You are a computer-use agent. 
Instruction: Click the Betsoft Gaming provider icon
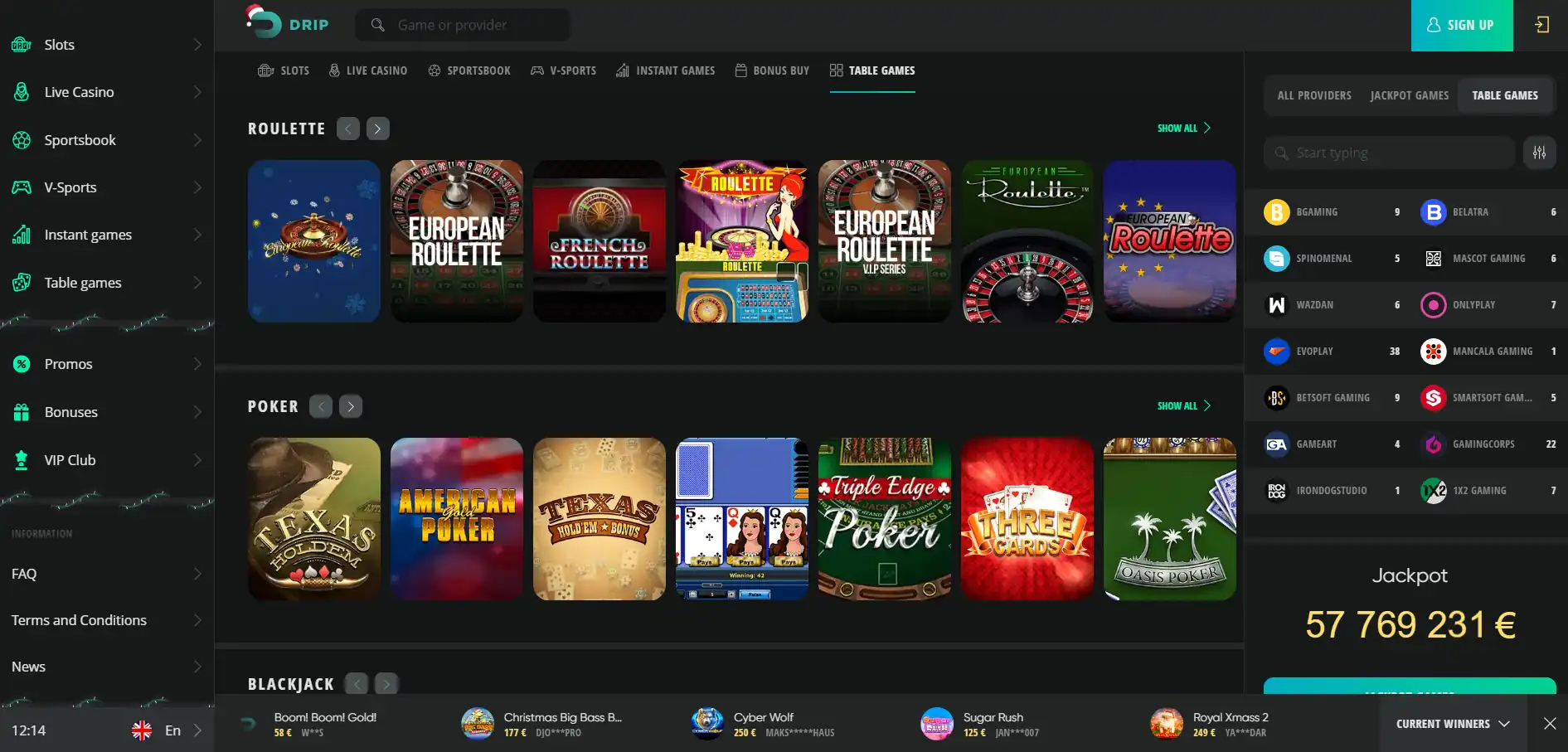[1276, 398]
